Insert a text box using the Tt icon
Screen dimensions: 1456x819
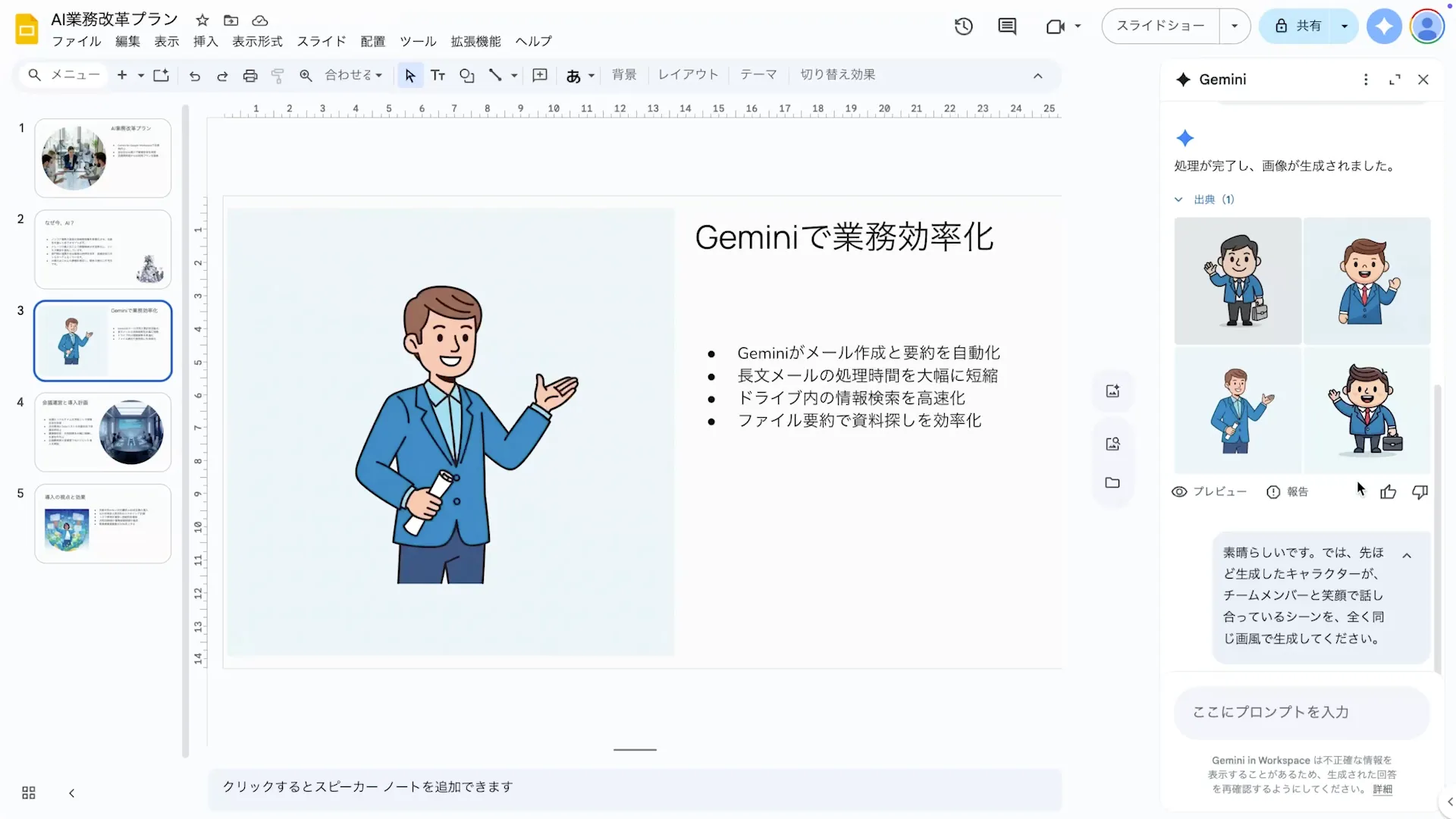[x=438, y=75]
